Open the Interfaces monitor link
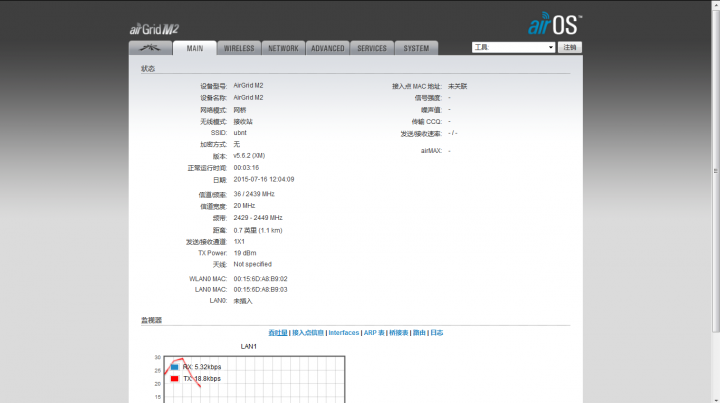 pos(343,333)
